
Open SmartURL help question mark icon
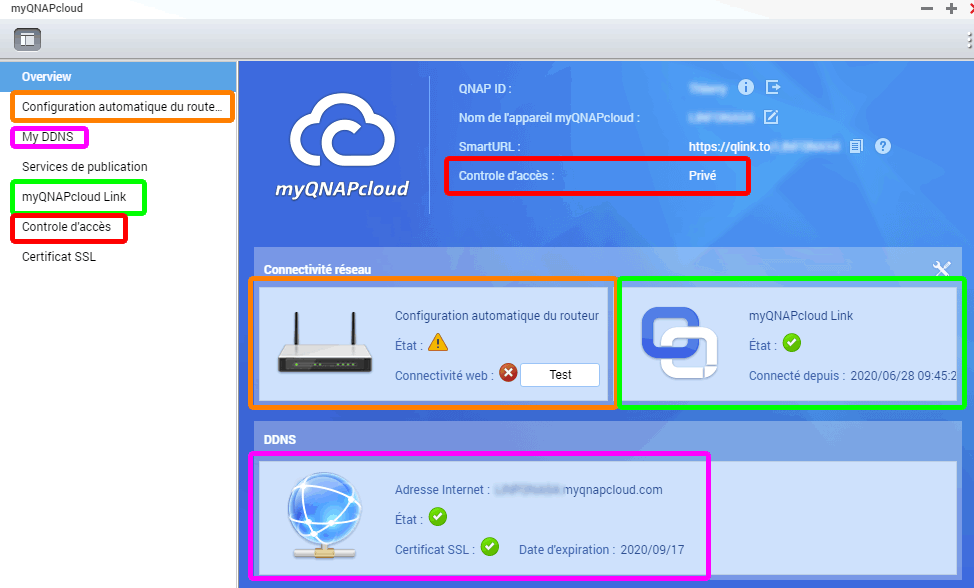tap(883, 146)
